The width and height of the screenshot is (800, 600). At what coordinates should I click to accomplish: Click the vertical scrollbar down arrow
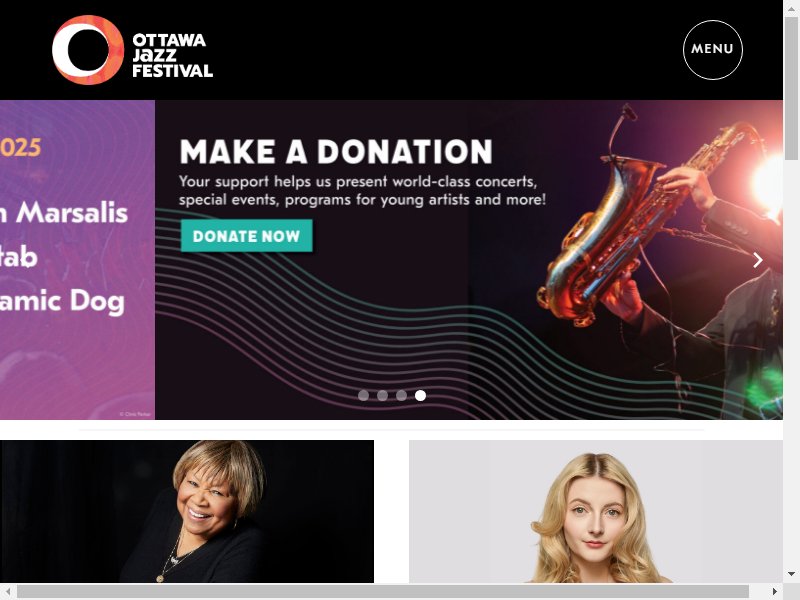(791, 574)
